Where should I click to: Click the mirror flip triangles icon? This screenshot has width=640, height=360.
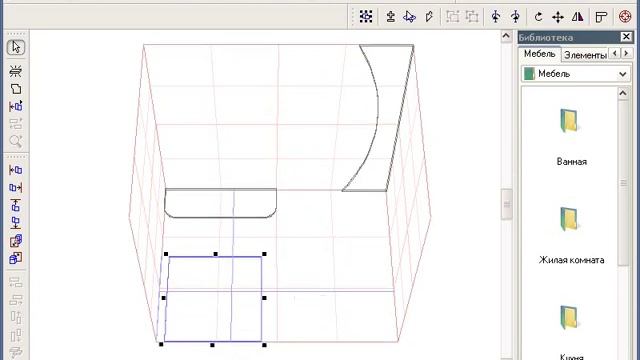point(578,16)
